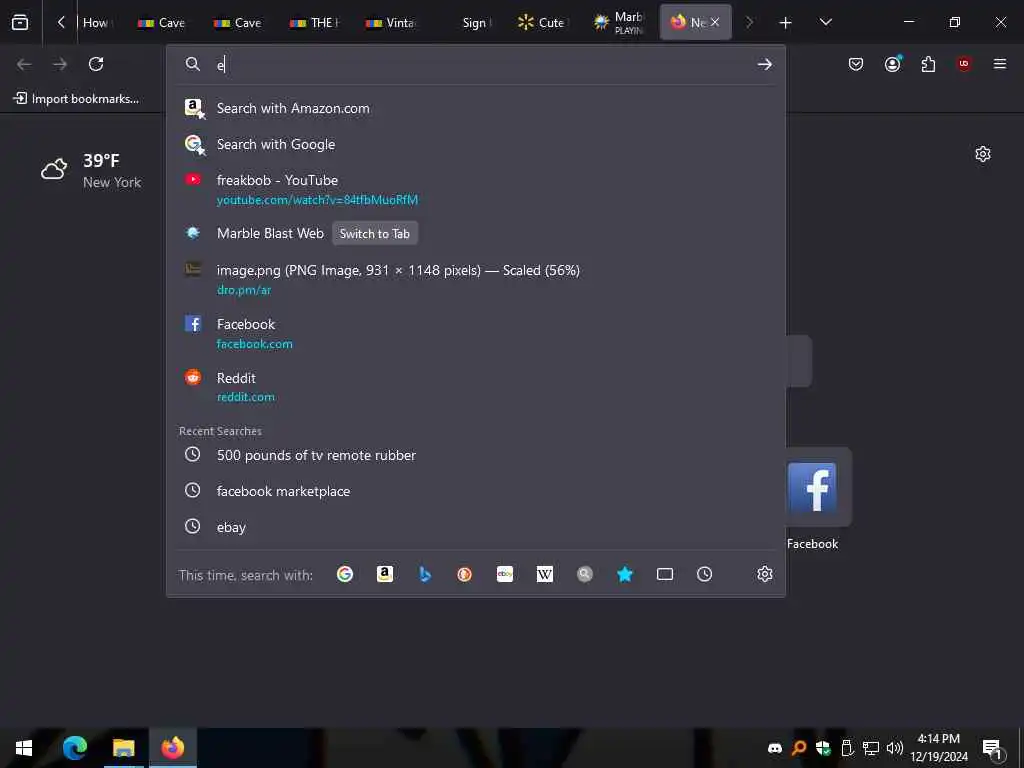1024x768 pixels.
Task: Open File Explorer from taskbar
Action: (x=123, y=748)
